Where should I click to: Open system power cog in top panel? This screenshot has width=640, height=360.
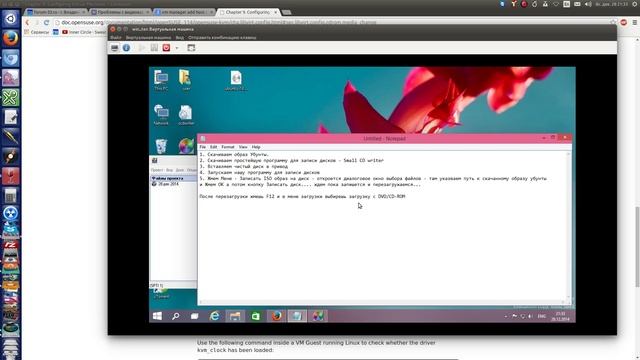635,4
